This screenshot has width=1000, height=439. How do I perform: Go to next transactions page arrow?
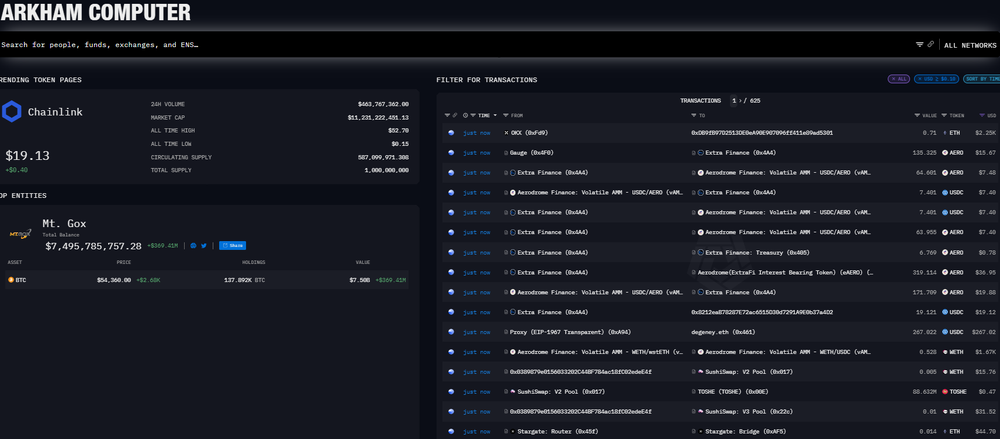(x=740, y=101)
